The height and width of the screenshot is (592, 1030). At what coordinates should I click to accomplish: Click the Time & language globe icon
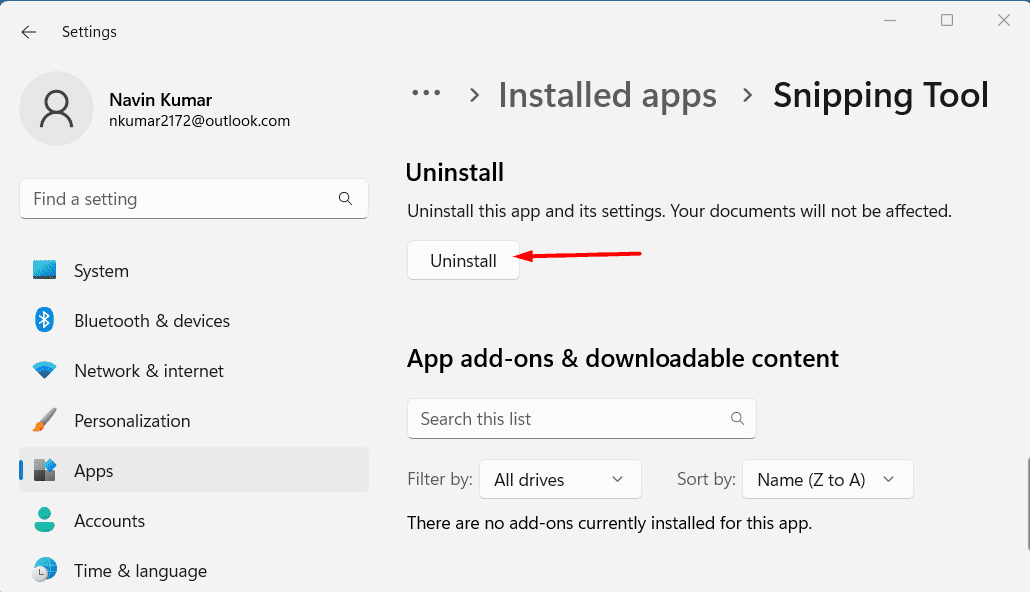45,570
